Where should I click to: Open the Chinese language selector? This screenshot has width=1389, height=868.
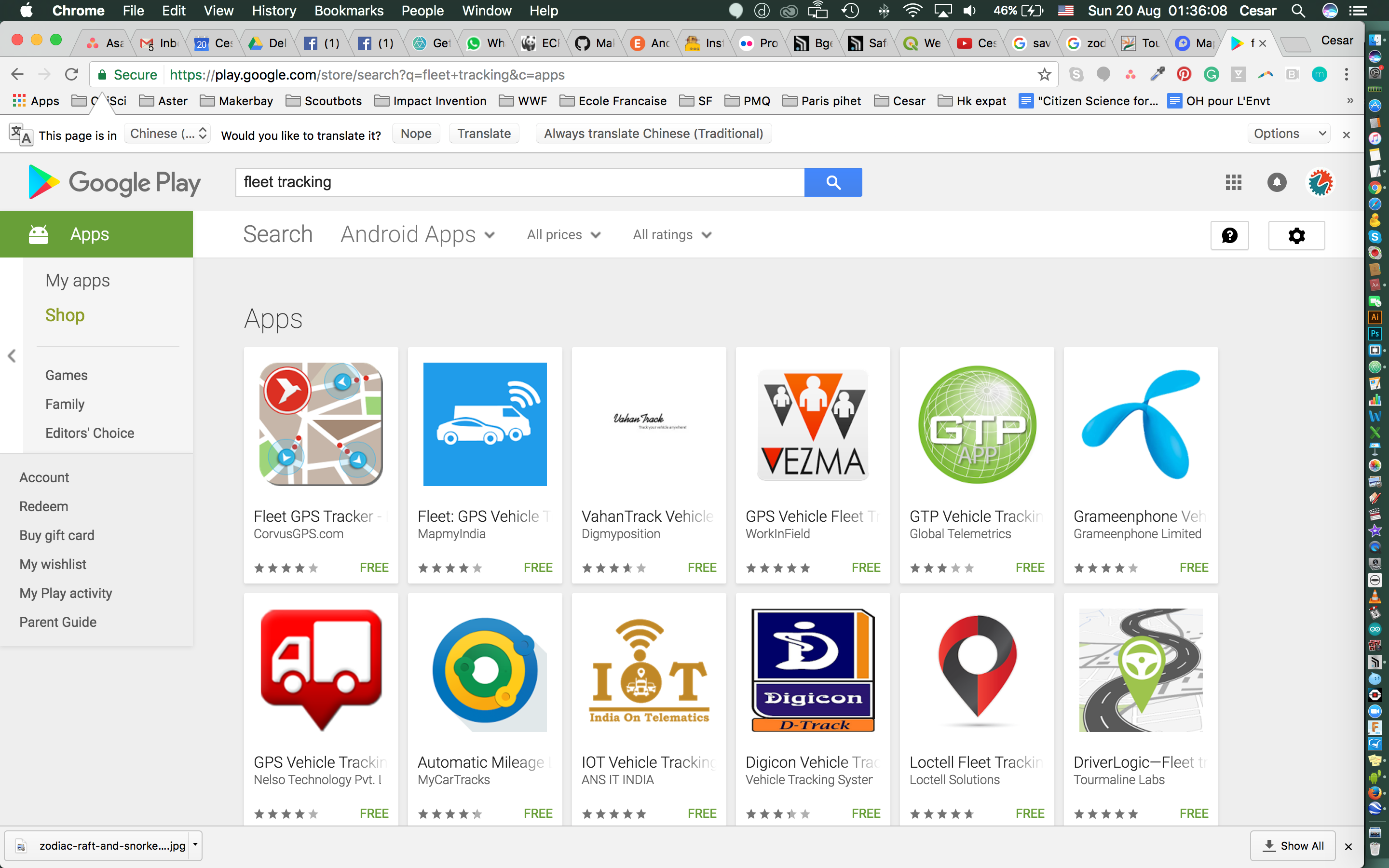click(x=168, y=134)
